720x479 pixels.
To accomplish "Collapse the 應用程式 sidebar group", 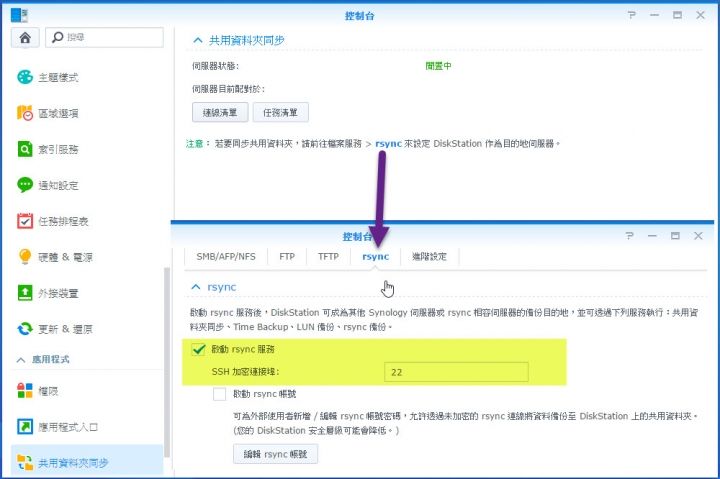I will click(21, 360).
